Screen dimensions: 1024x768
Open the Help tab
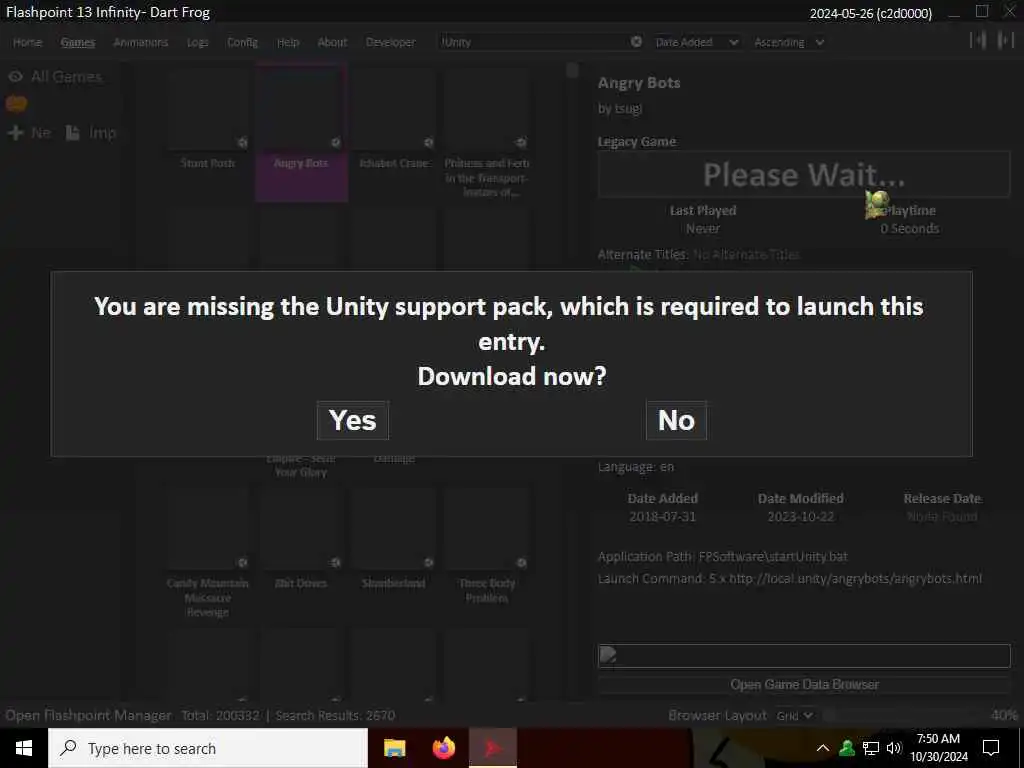287,42
